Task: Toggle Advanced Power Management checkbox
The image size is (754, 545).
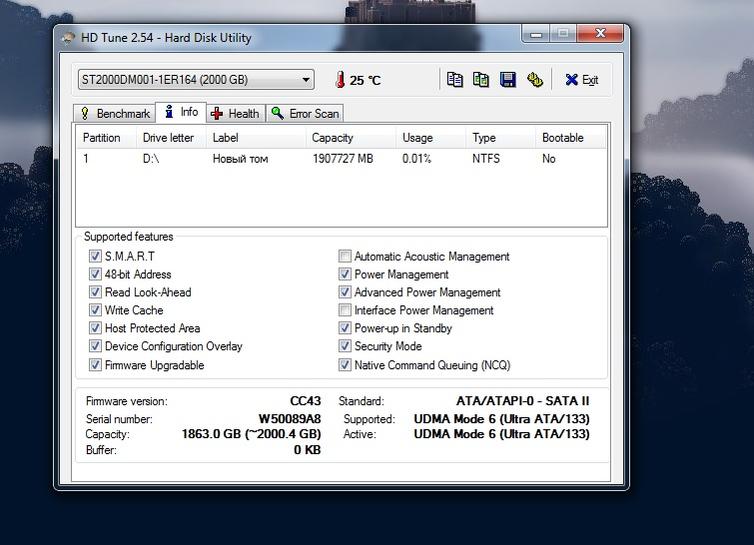Action: [x=345, y=292]
